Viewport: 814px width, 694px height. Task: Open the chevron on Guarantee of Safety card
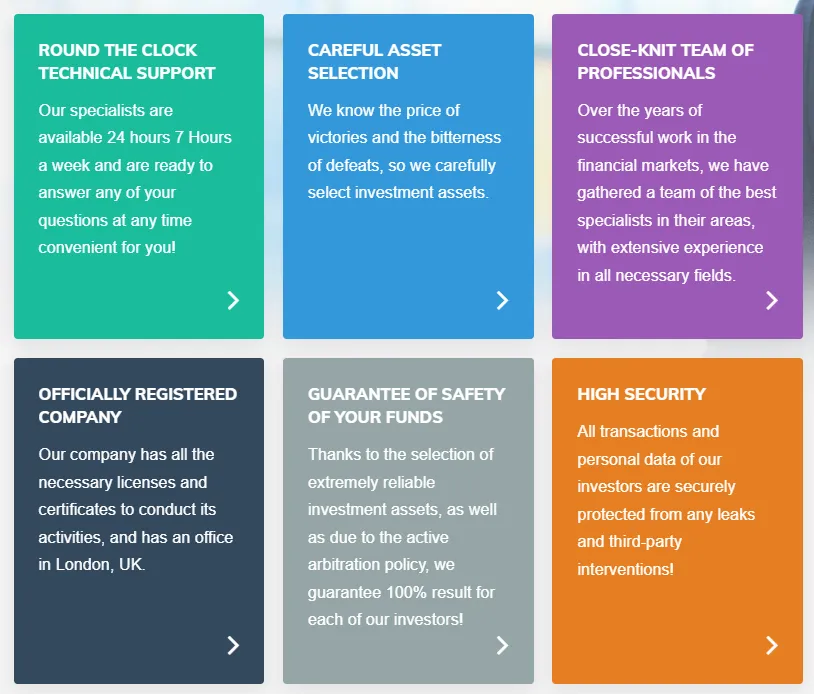pyautogui.click(x=502, y=645)
